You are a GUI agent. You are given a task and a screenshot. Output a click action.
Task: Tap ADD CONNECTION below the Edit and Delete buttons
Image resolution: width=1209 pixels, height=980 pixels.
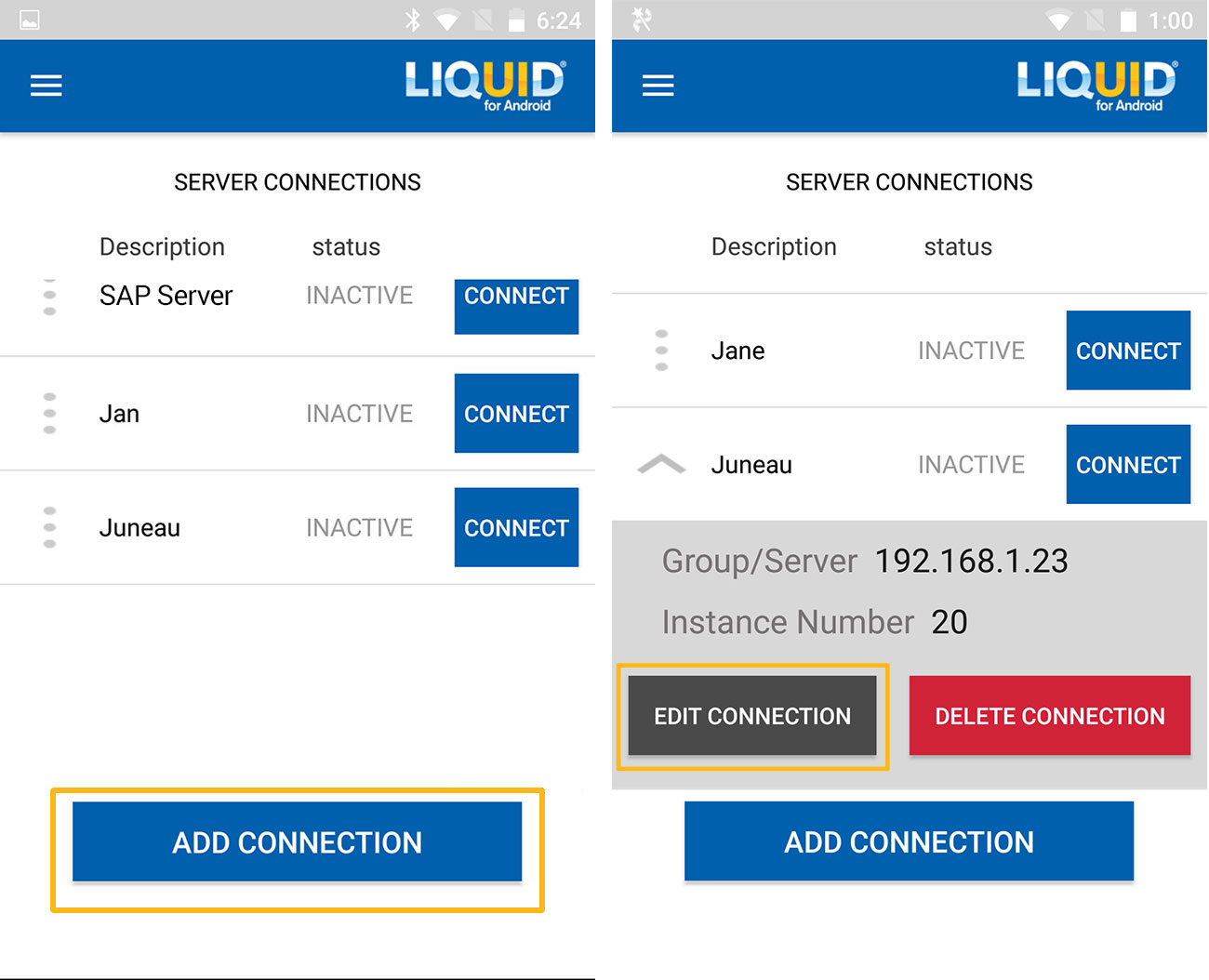tap(909, 841)
